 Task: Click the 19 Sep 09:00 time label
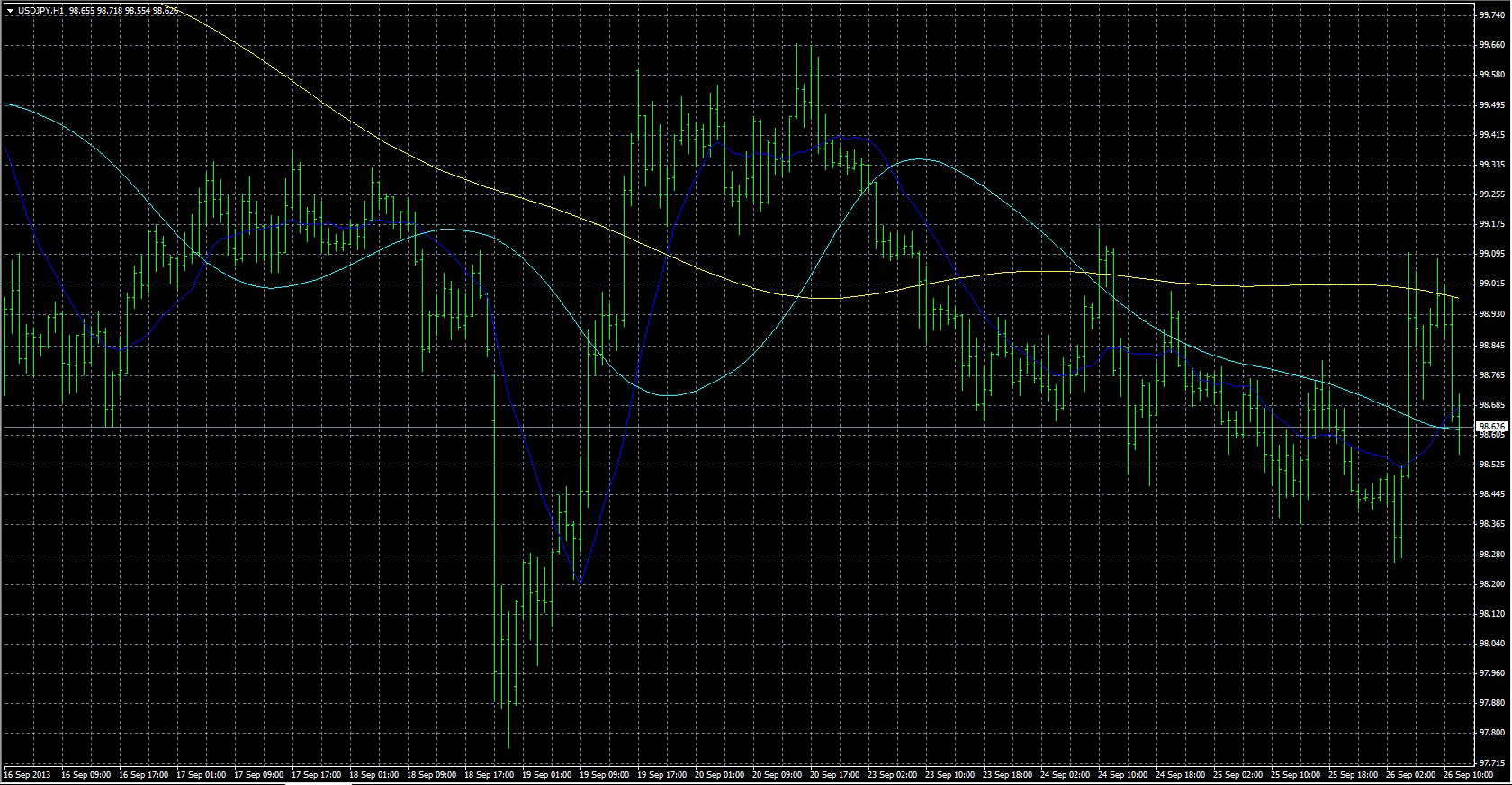[x=604, y=774]
